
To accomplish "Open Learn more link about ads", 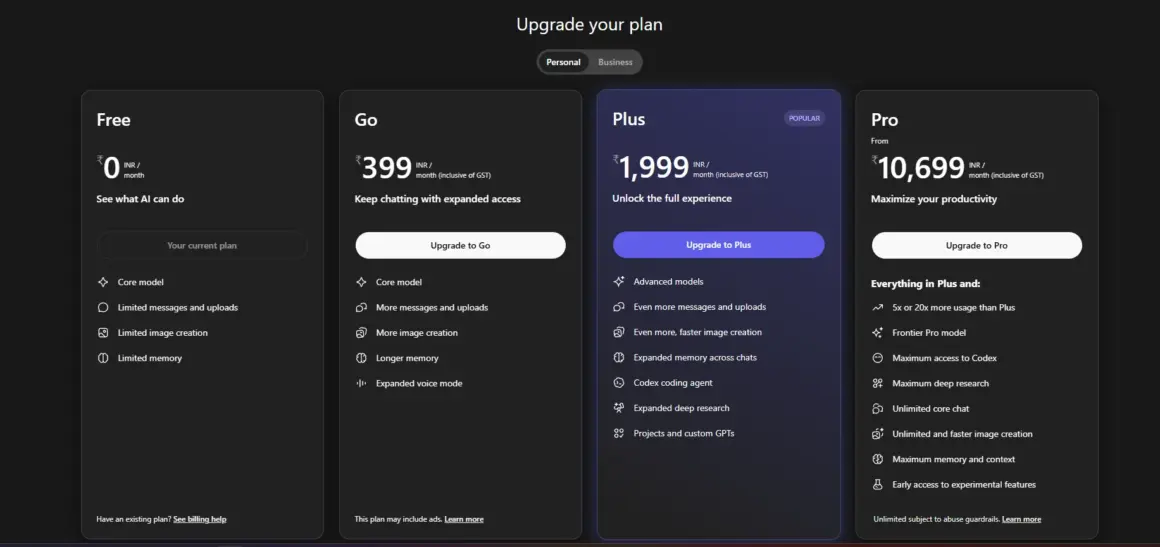I will point(464,520).
